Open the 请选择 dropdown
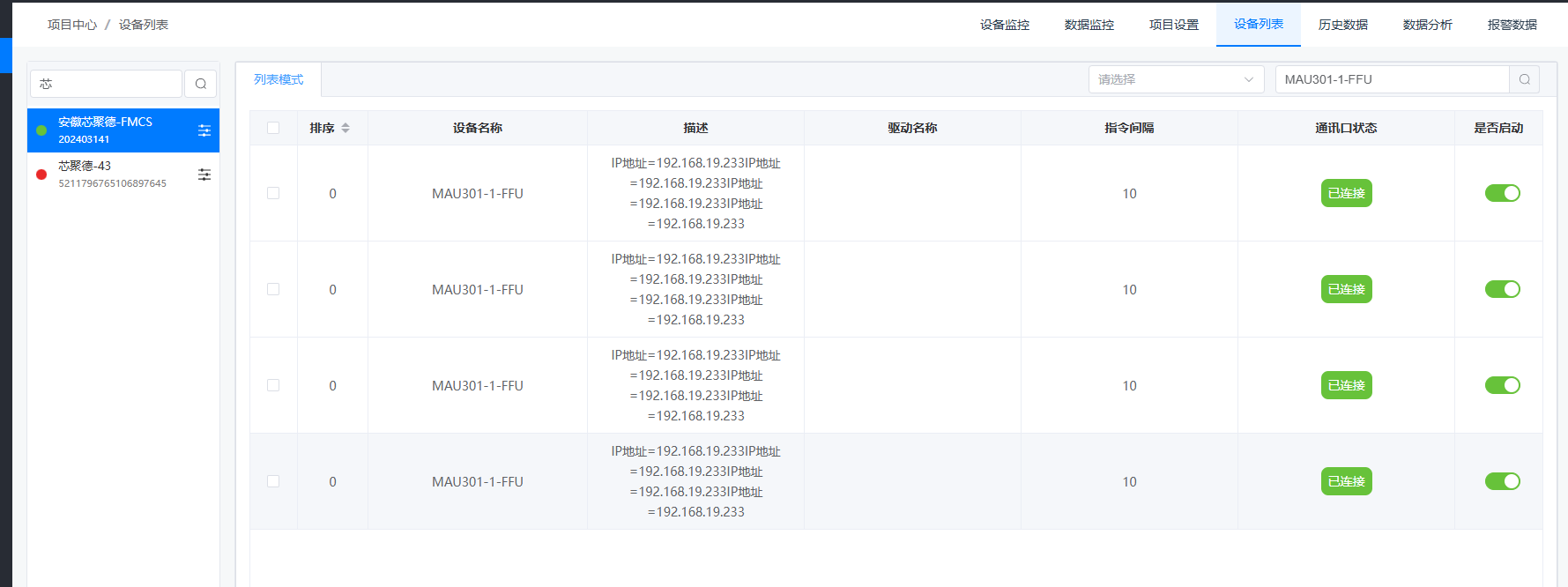The height and width of the screenshot is (587, 1568). (x=1177, y=79)
